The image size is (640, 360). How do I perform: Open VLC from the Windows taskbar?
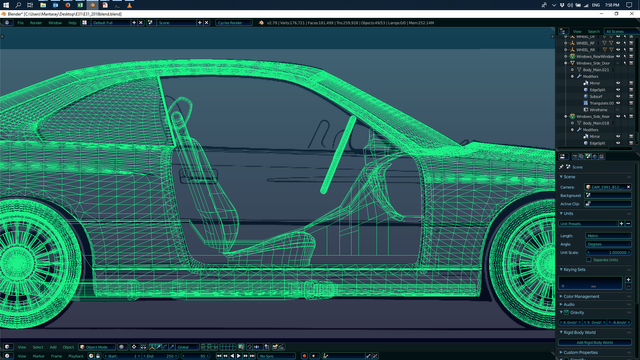click(129, 5)
